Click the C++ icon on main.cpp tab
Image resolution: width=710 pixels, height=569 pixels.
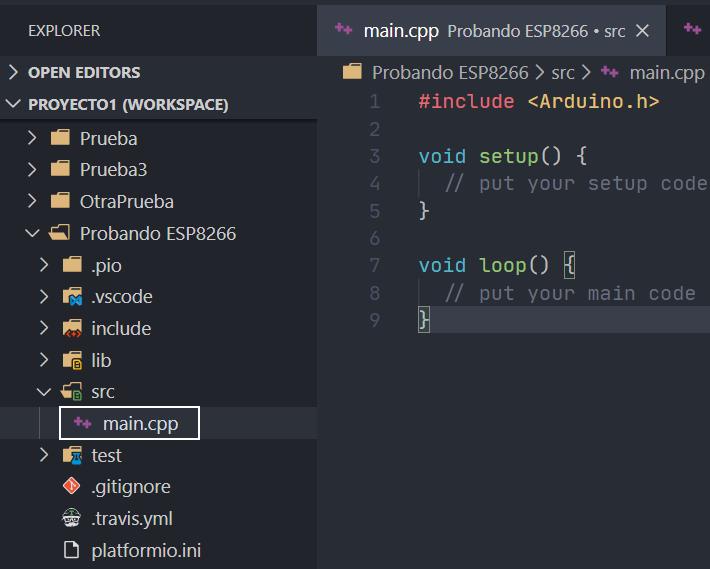coord(344,30)
